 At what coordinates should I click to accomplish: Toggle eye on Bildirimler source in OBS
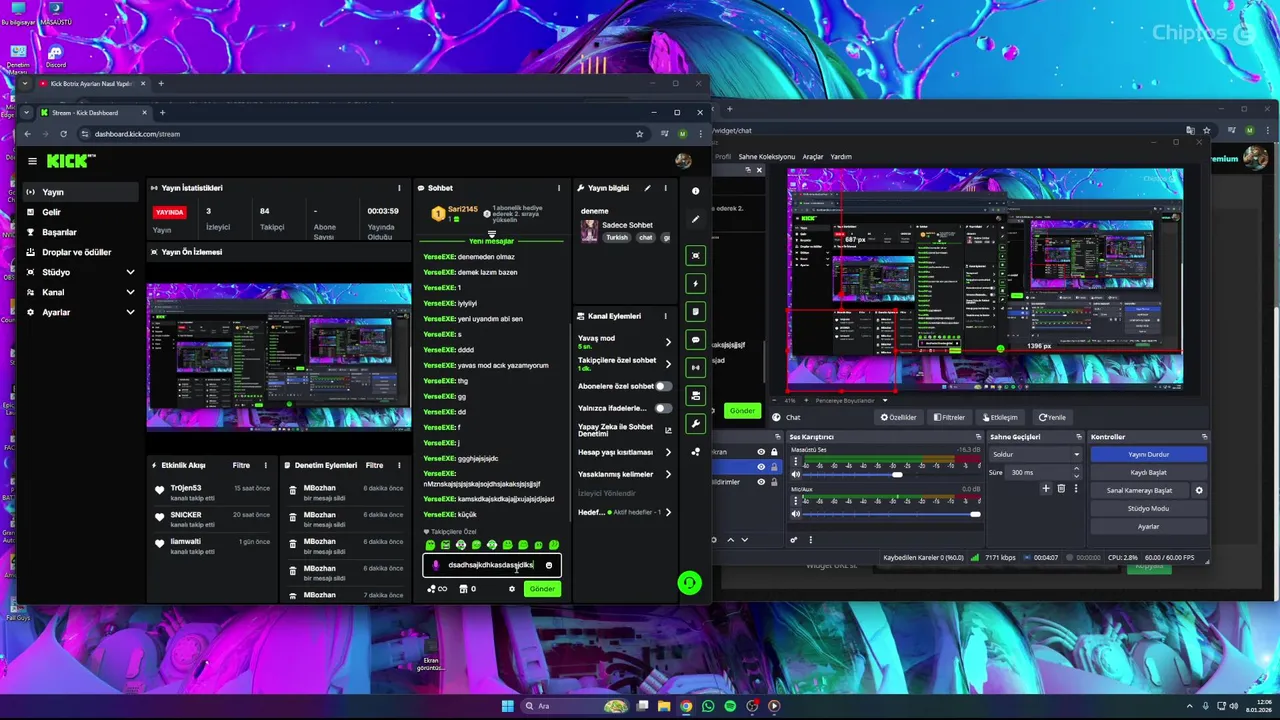click(761, 482)
